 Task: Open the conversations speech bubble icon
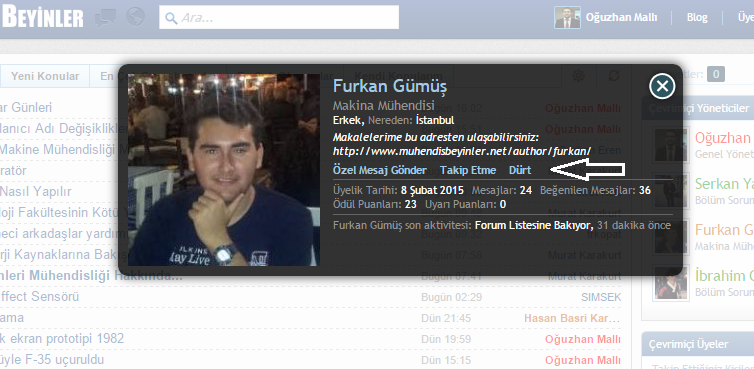point(105,18)
